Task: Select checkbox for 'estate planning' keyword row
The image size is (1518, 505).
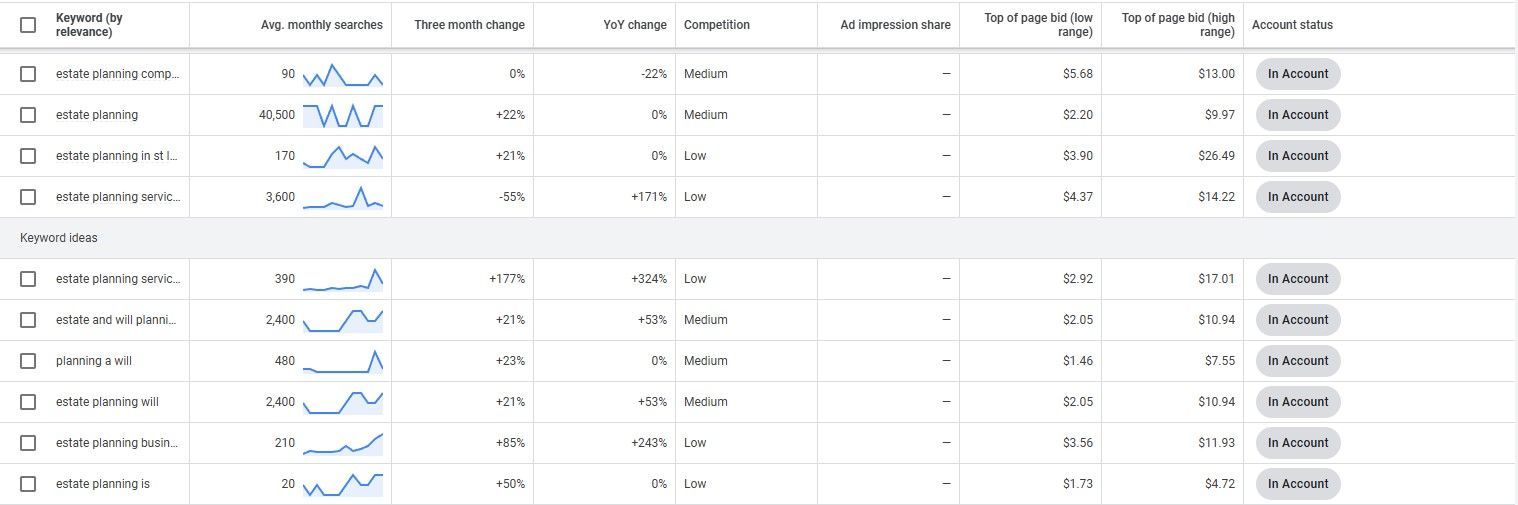Action: click(28, 115)
